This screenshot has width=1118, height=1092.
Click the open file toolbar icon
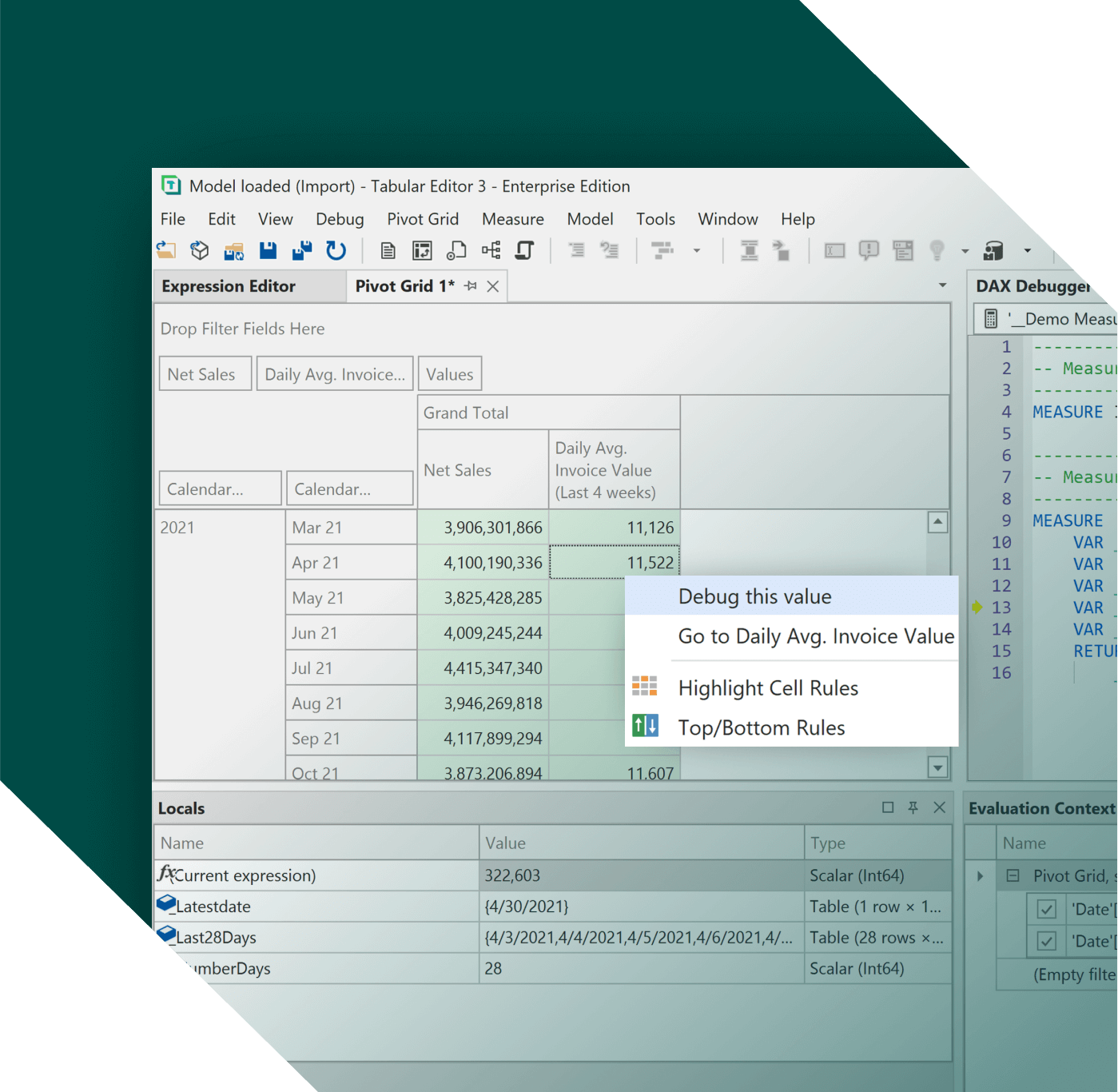click(x=166, y=251)
